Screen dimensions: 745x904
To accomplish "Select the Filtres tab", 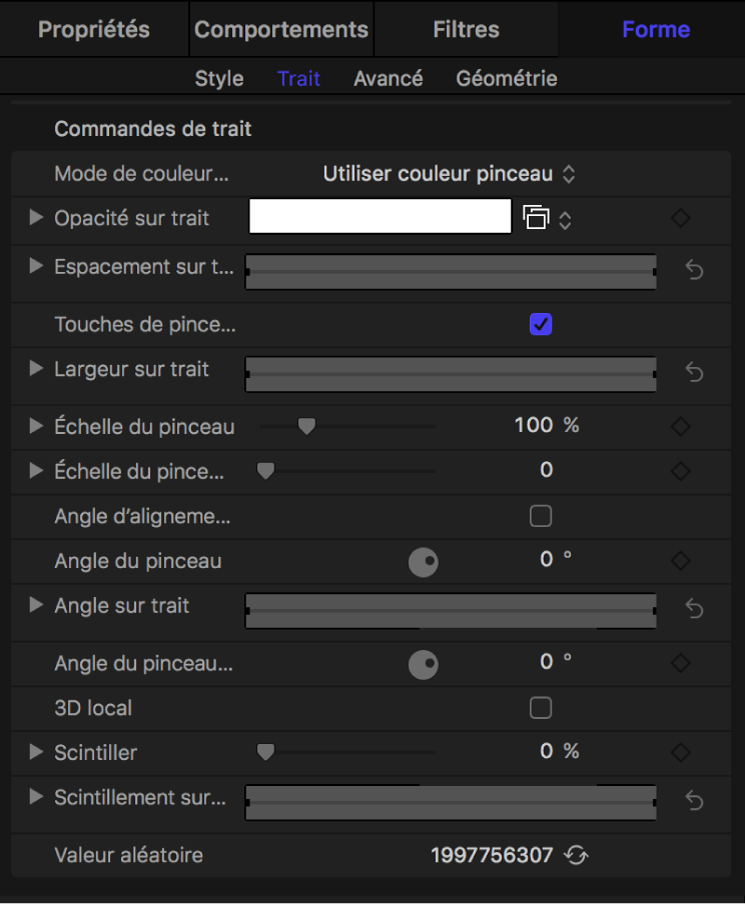I will click(x=466, y=29).
